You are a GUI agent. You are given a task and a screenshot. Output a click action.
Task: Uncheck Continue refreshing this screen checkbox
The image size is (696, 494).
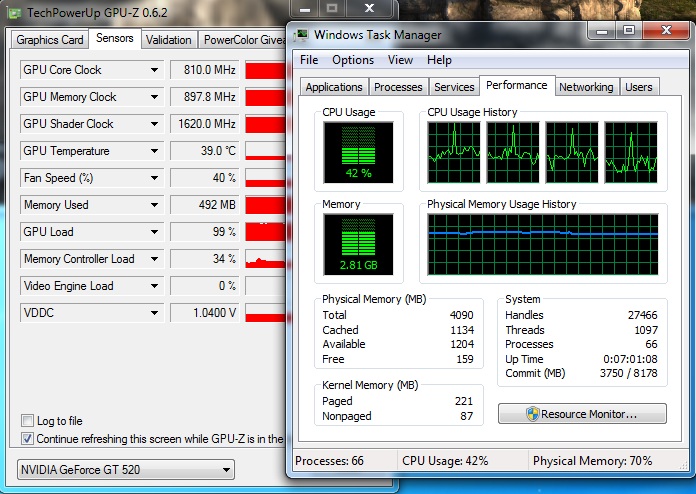point(28,439)
